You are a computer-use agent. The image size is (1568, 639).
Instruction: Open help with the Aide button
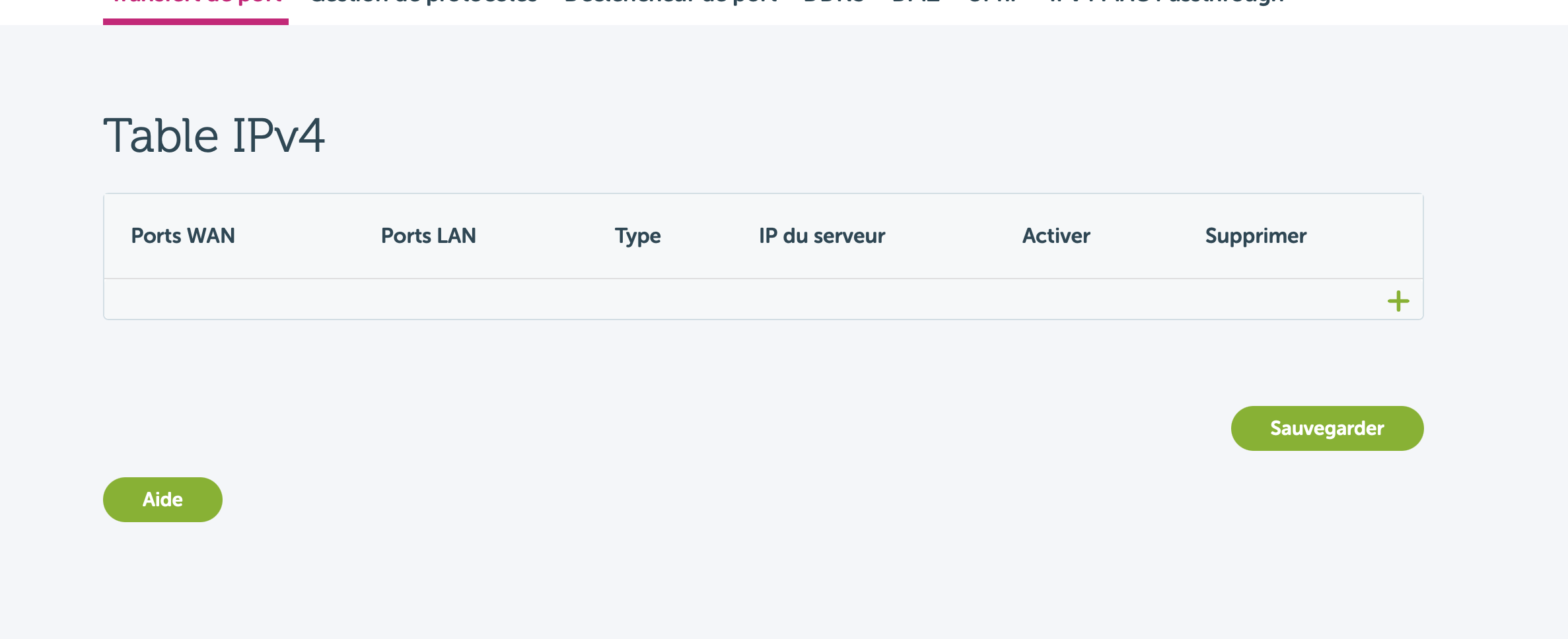click(x=162, y=500)
